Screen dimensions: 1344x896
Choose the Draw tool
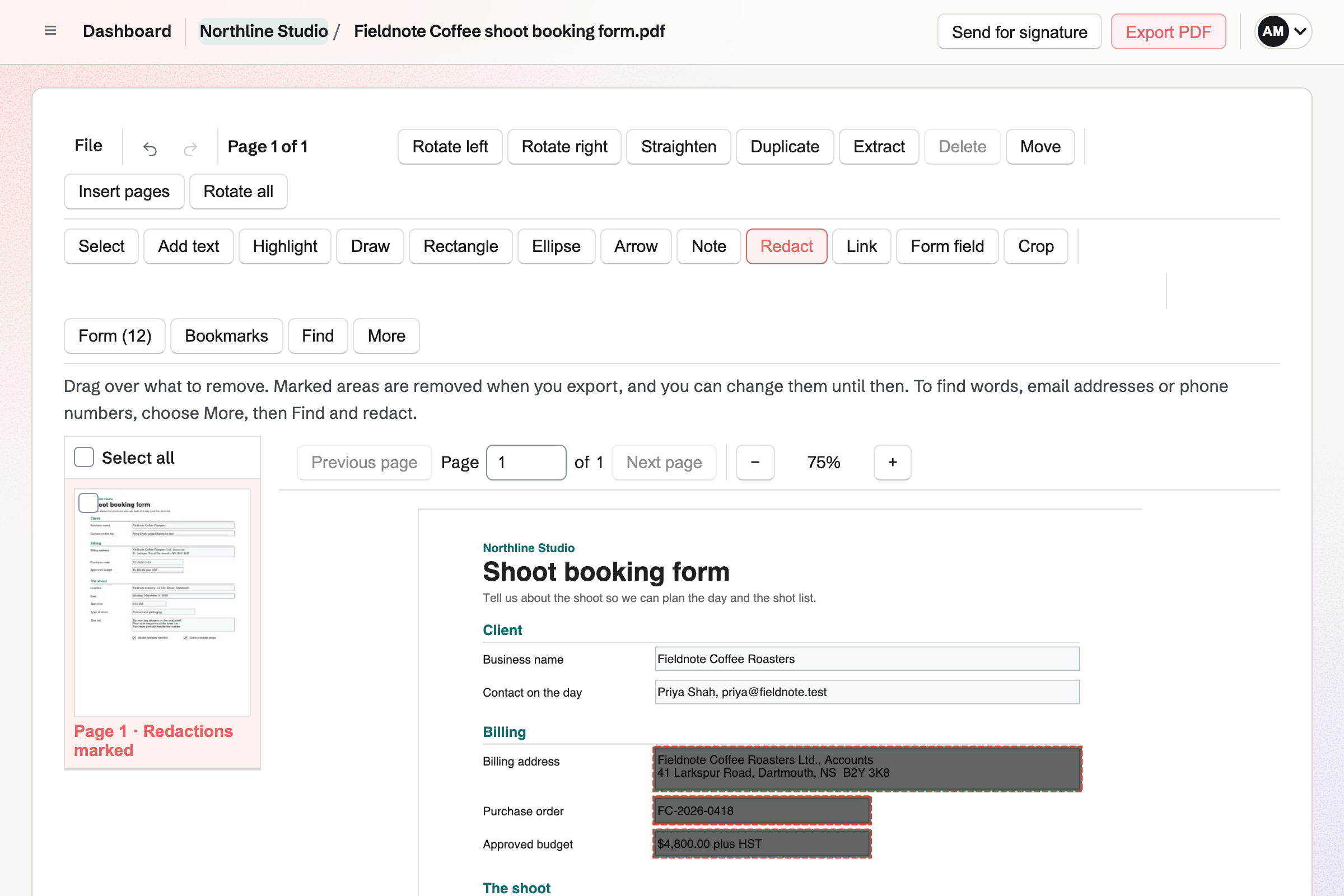370,246
